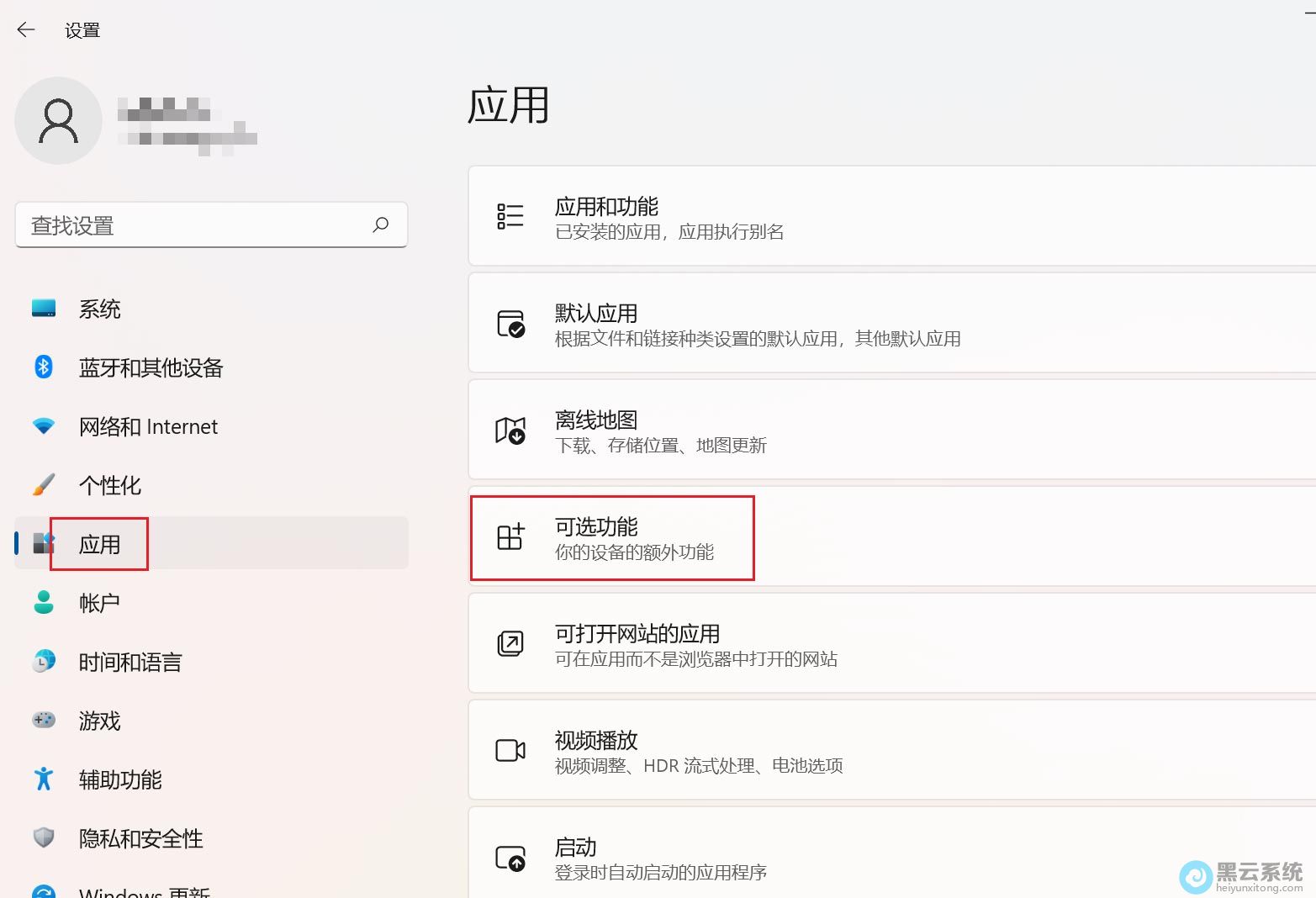Select the paintbrush icon for 个性化
This screenshot has width=1316, height=898.
[42, 485]
